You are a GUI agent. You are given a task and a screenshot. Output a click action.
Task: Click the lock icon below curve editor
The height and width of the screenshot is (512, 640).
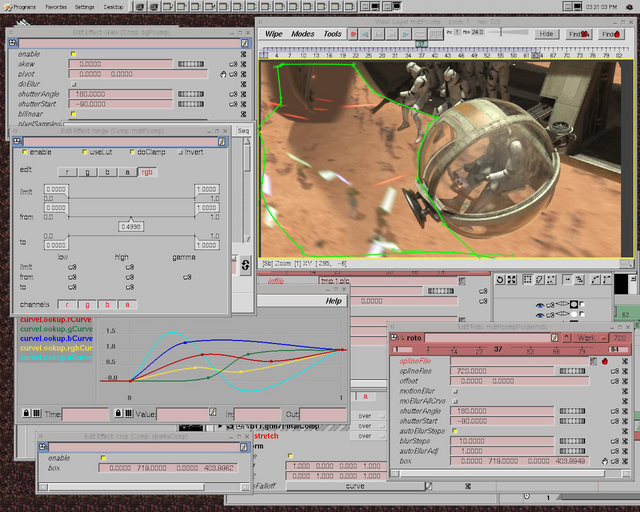pyautogui.click(x=24, y=412)
